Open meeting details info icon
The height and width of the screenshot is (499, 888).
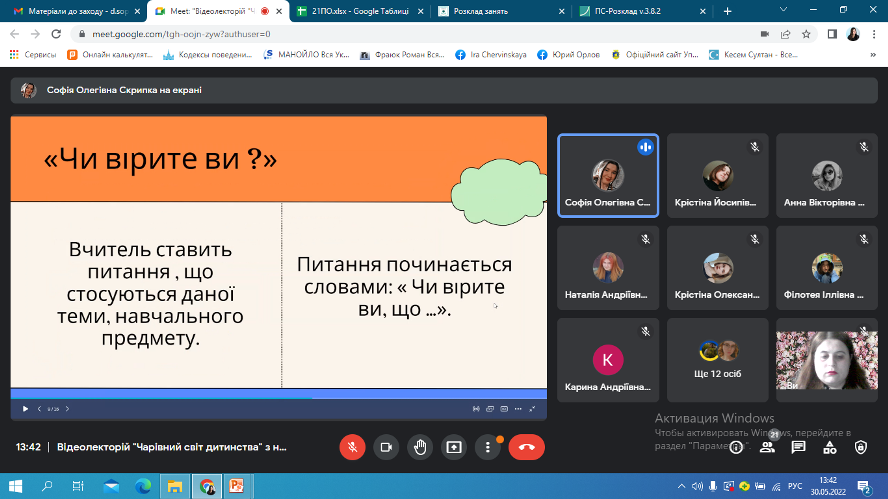pos(736,447)
